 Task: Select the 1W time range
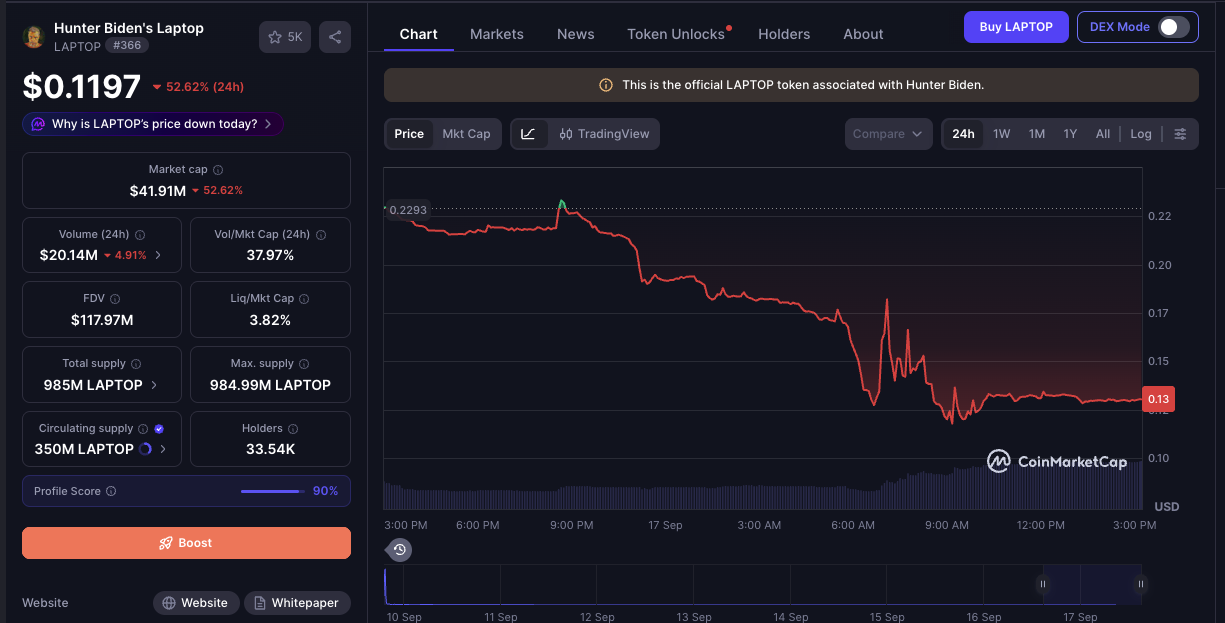(1001, 134)
